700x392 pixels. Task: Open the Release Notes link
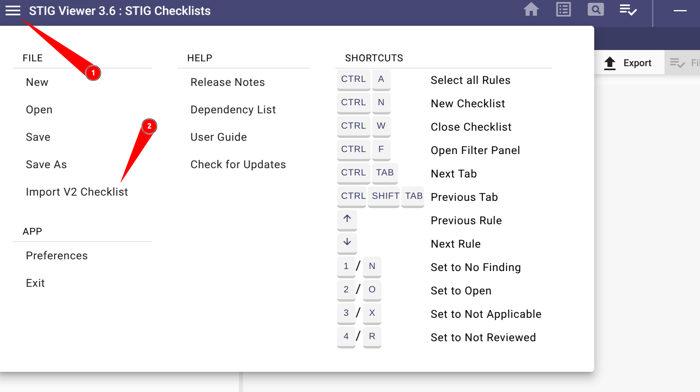[227, 82]
